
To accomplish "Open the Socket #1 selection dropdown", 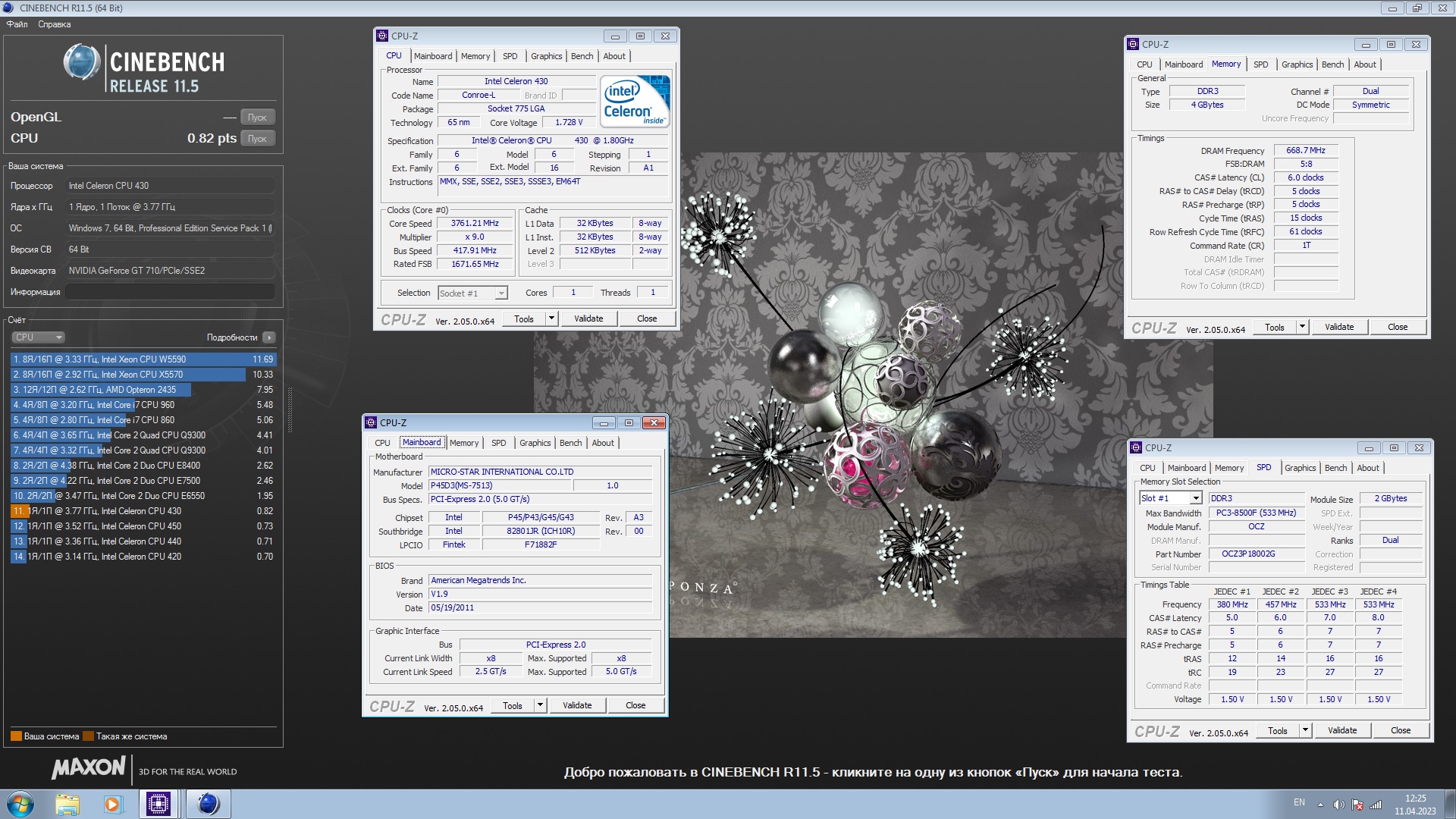I will click(x=472, y=293).
